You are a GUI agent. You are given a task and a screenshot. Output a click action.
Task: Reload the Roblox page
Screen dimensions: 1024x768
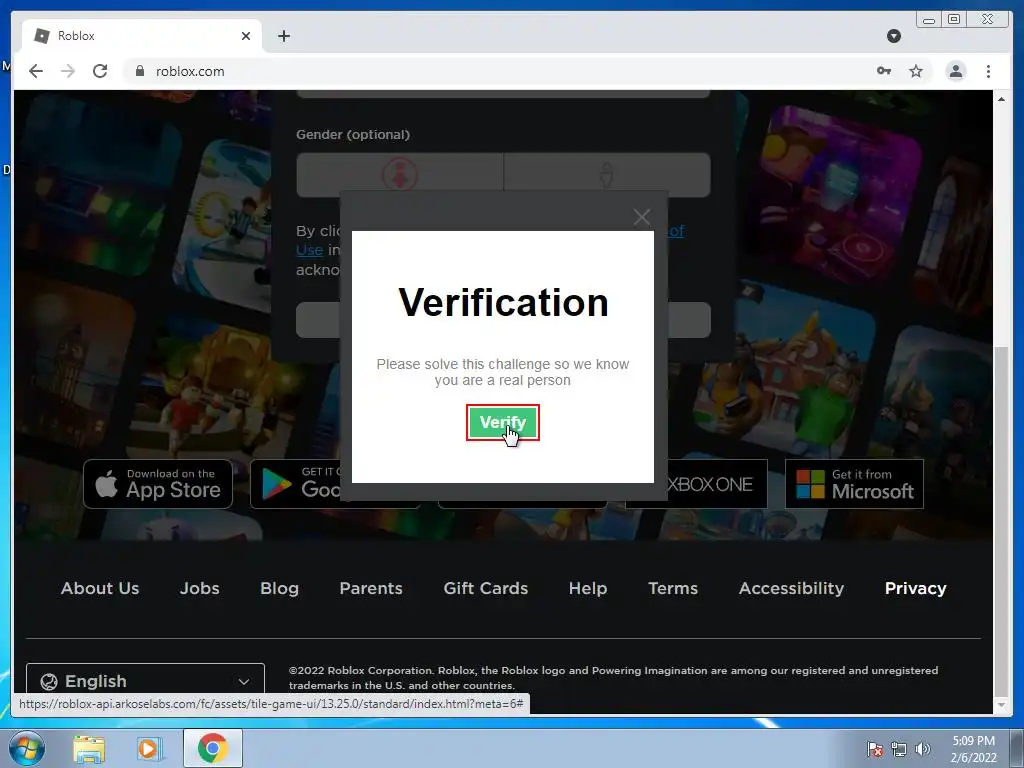click(100, 71)
